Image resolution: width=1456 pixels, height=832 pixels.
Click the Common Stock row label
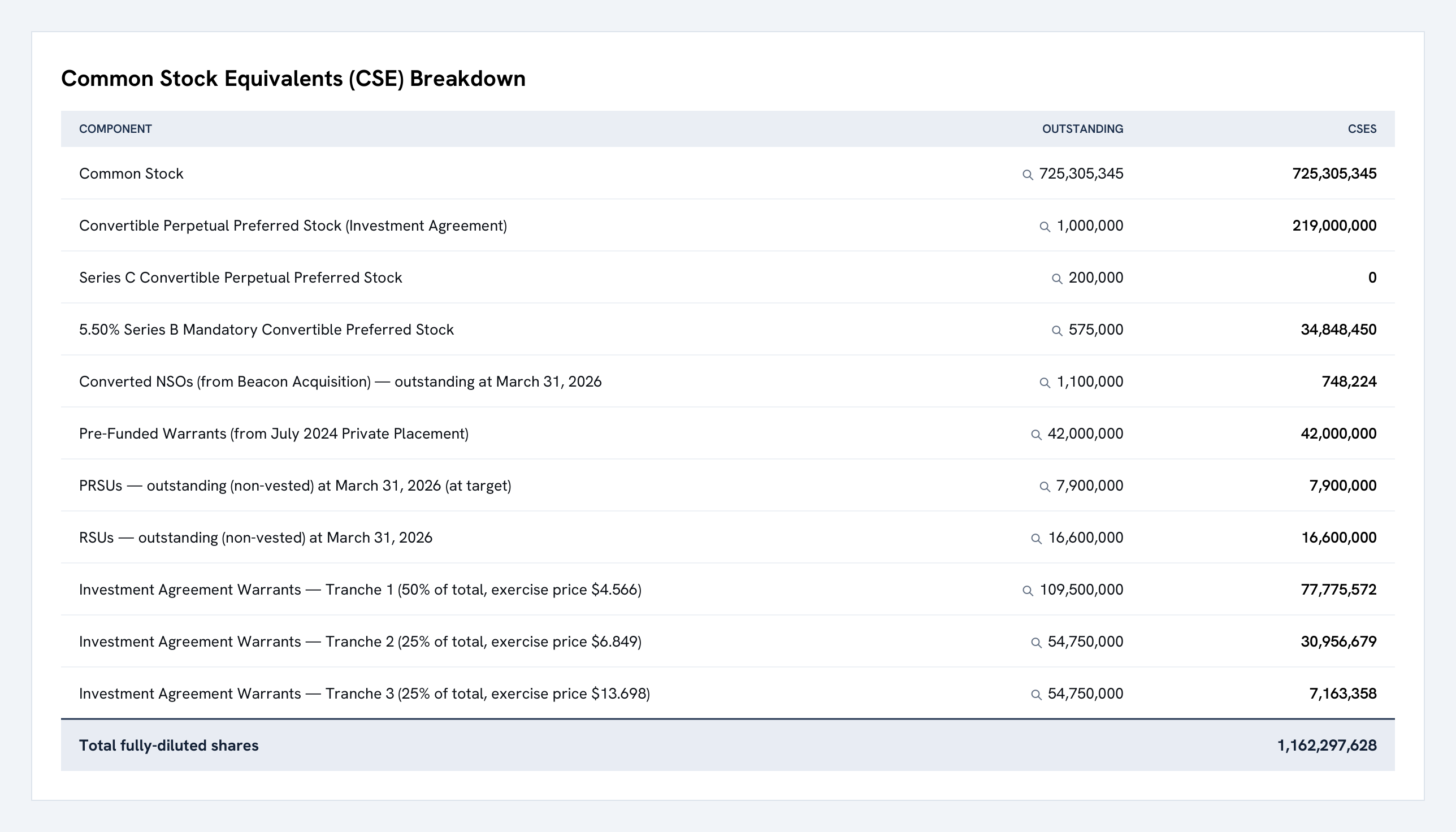[x=131, y=174]
